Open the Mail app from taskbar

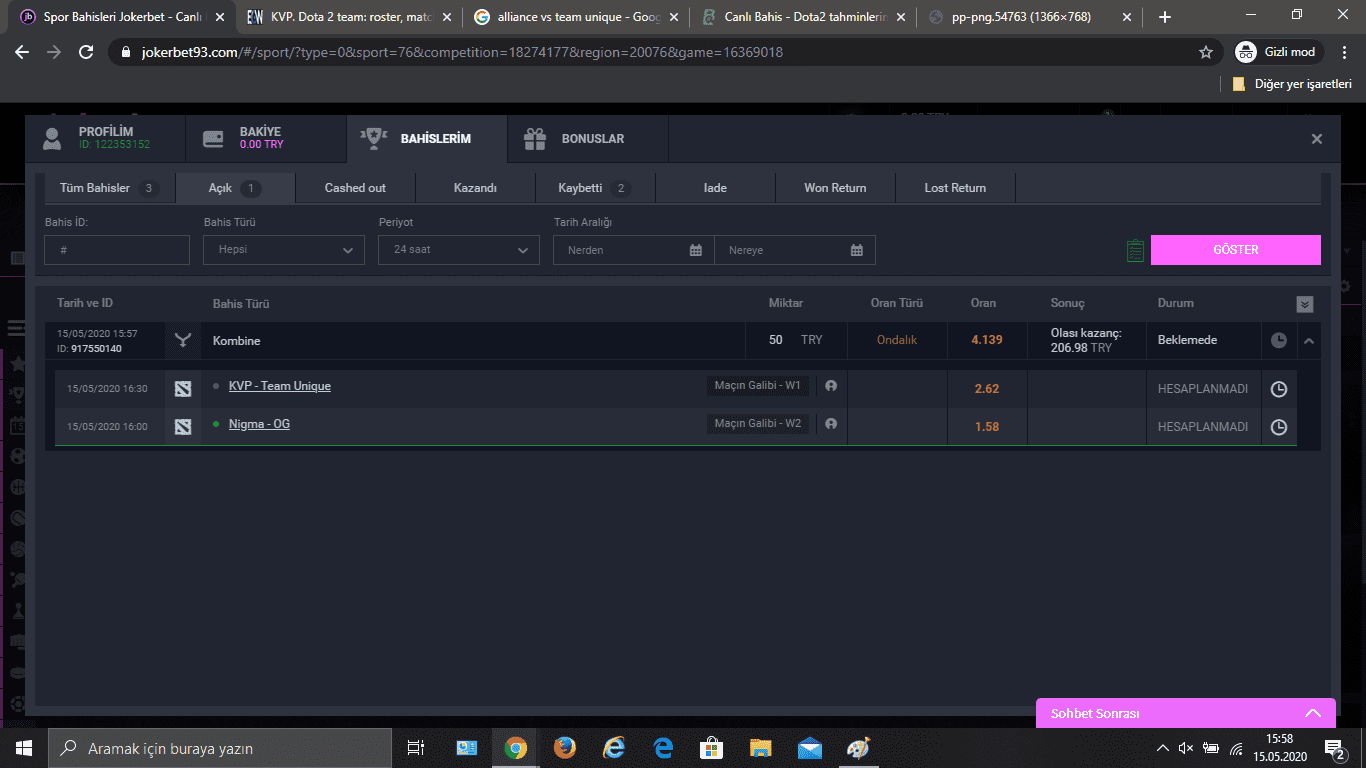(810, 748)
